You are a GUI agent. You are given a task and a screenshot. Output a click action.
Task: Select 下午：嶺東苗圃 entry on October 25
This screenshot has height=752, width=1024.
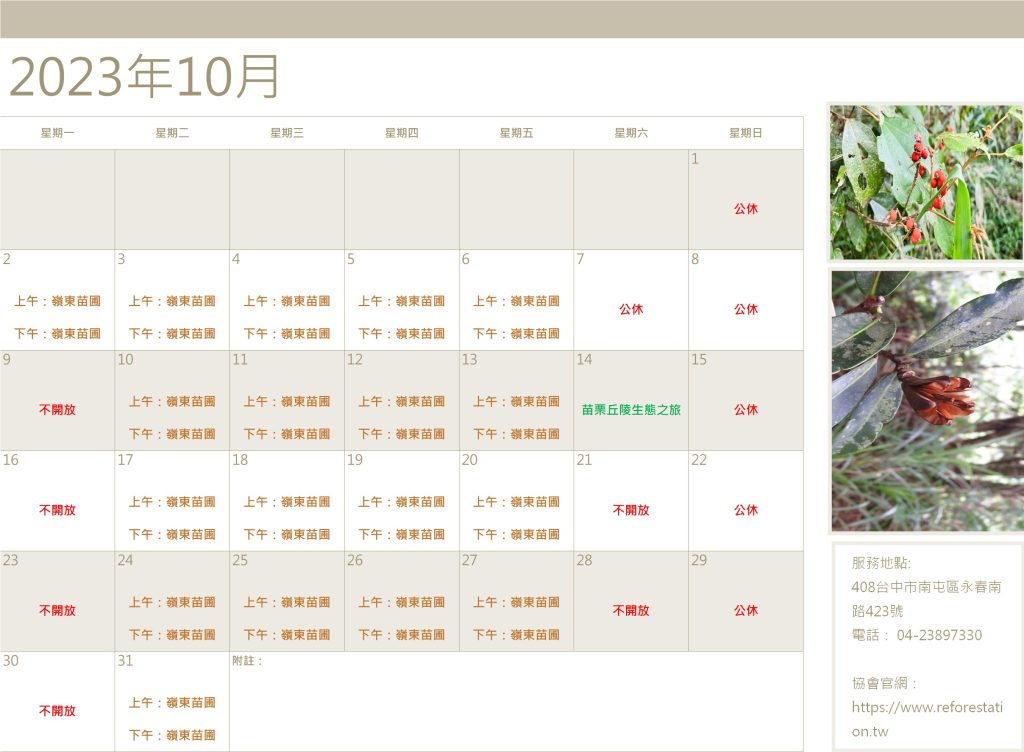[x=287, y=635]
